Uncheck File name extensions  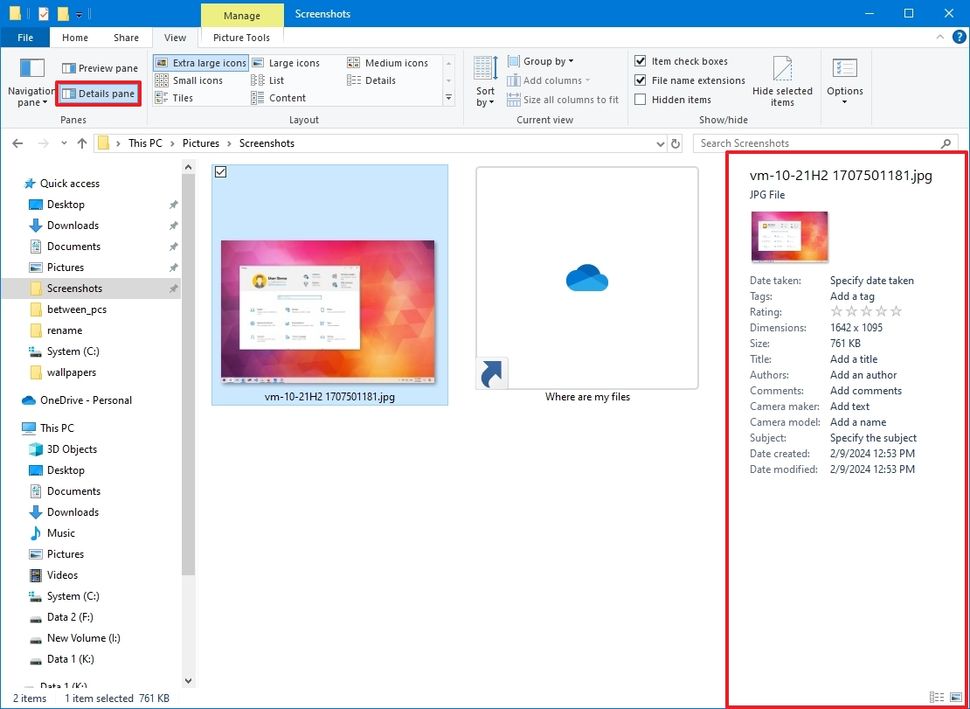pyautogui.click(x=641, y=80)
